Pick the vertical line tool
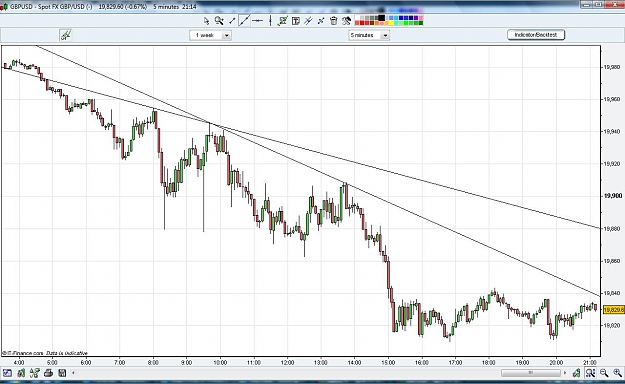The image size is (625, 384). (270, 21)
